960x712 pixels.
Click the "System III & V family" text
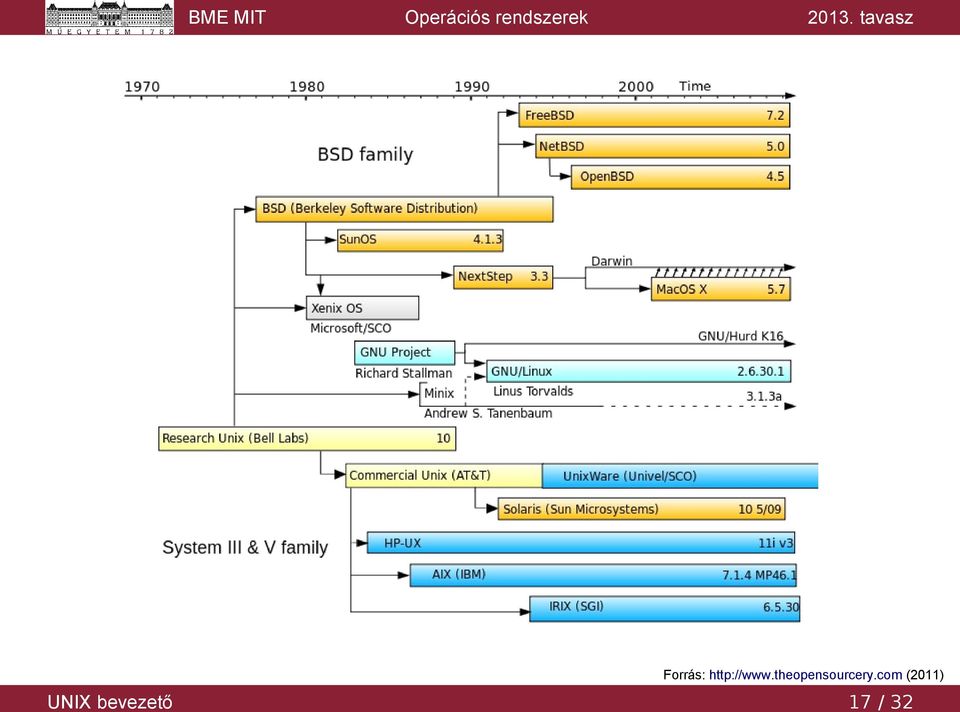[245, 547]
